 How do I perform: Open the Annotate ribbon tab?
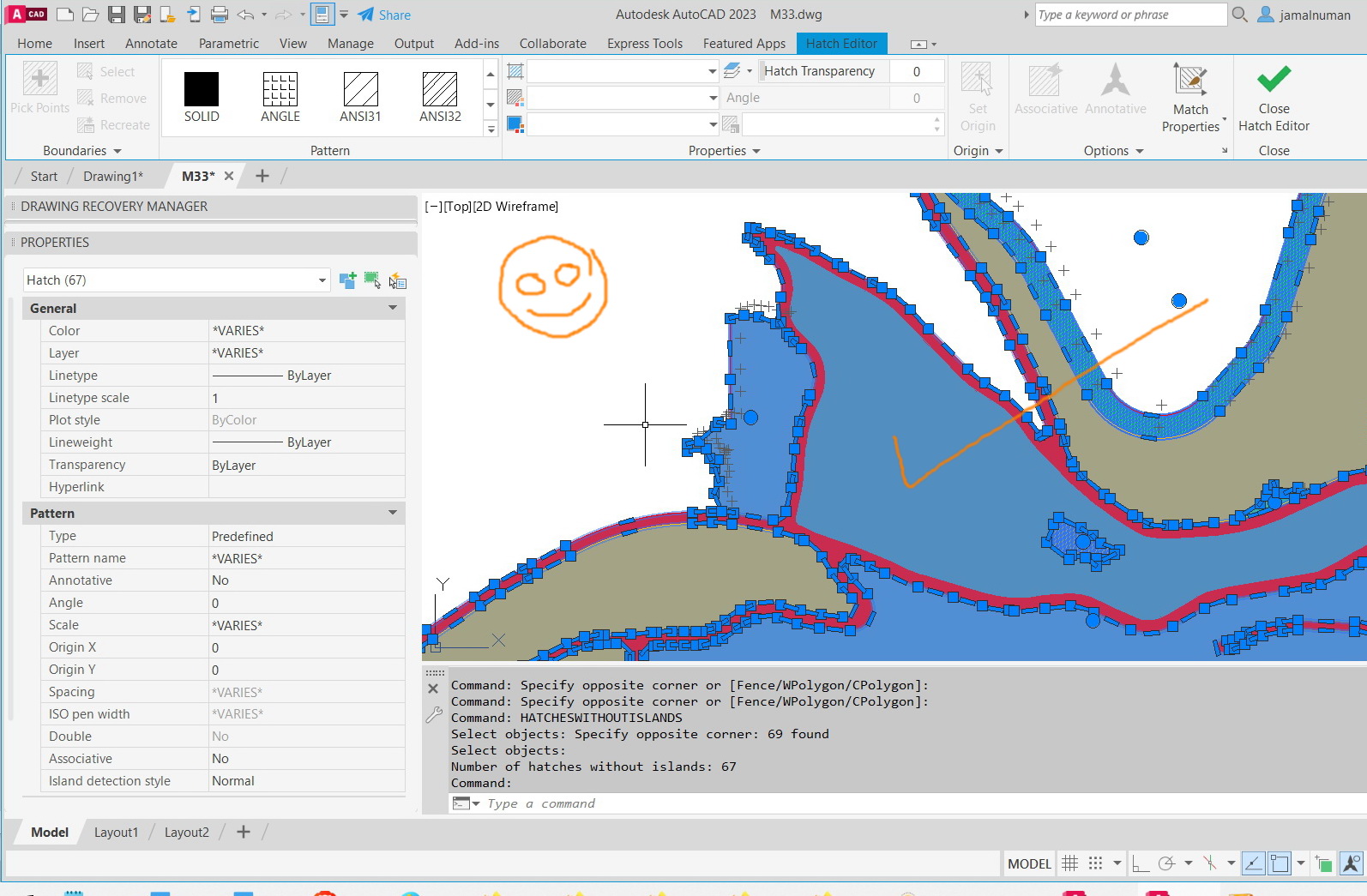pyautogui.click(x=151, y=44)
